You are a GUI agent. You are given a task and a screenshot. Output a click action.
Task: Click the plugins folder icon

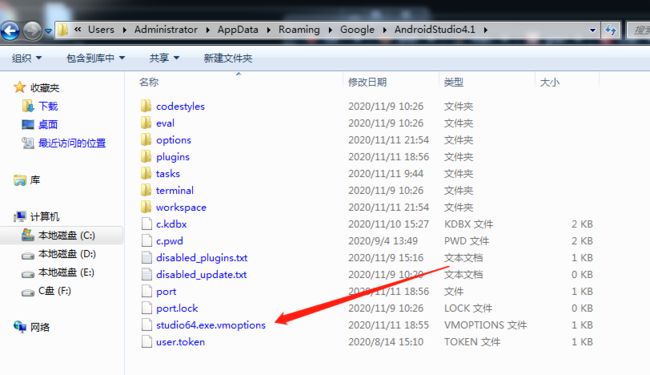coord(146,157)
